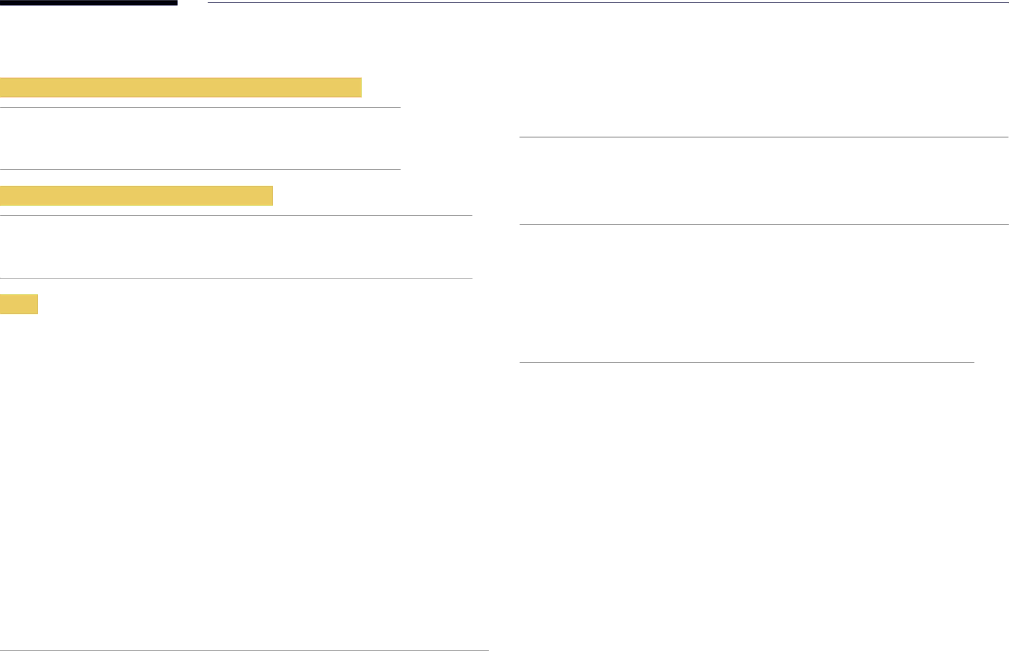The height and width of the screenshot is (651, 1009).
Task: Select the medium-length yellow highlighted bar
Action: coord(136,196)
